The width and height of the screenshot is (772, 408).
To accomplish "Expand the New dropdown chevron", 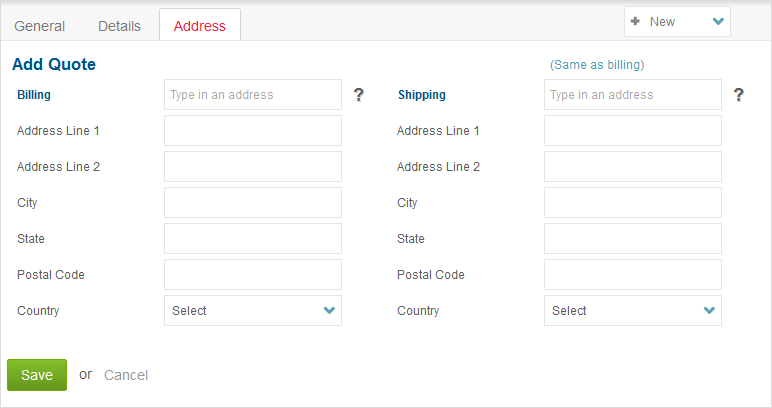I will click(x=718, y=21).
